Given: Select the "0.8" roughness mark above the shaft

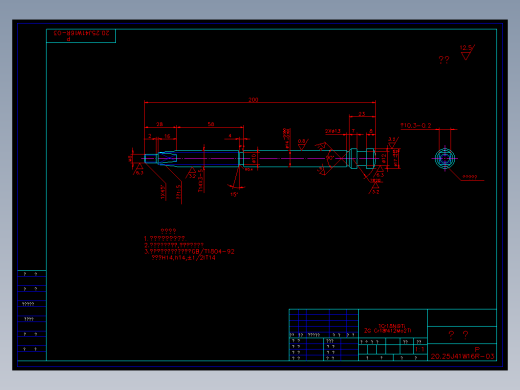Looking at the screenshot, I should (x=302, y=144).
